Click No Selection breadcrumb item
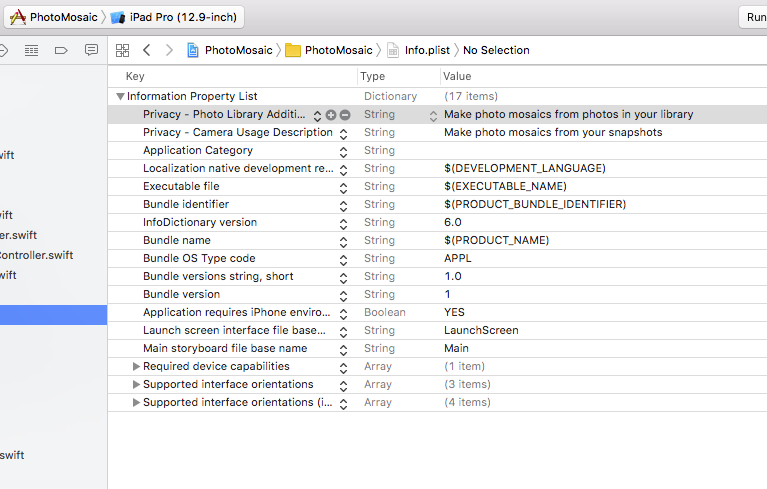The width and height of the screenshot is (767, 489). click(496, 50)
